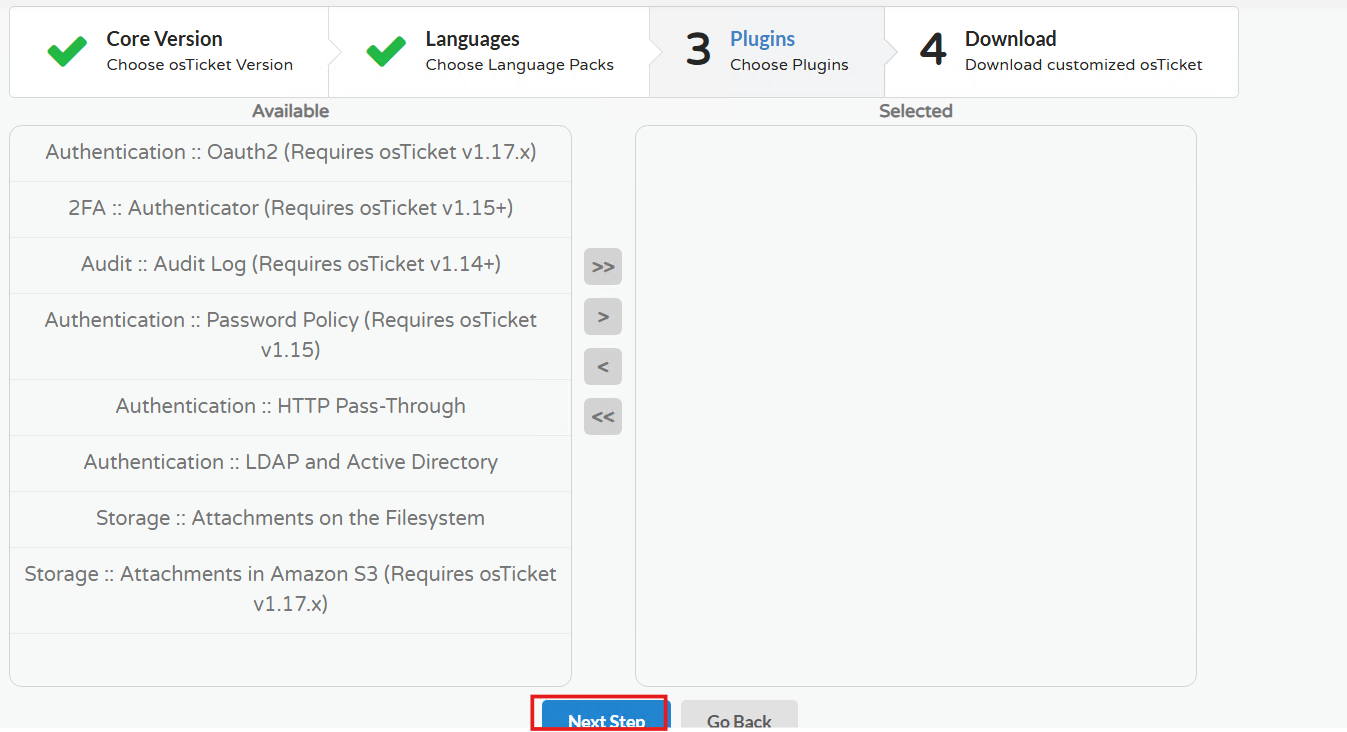Select Audit :: Audit Log plugin
This screenshot has height=732, width=1347.
coord(291,265)
